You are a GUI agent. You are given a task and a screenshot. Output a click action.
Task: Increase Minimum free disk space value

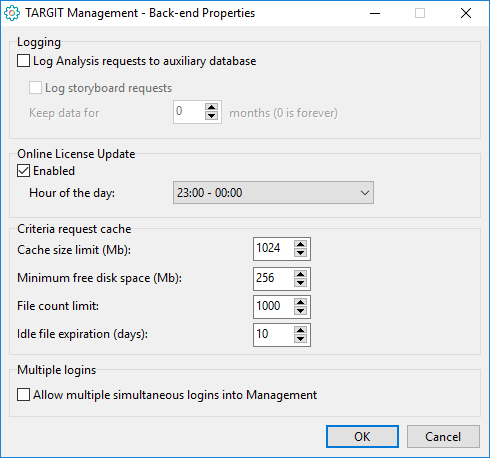pyautogui.click(x=301, y=274)
